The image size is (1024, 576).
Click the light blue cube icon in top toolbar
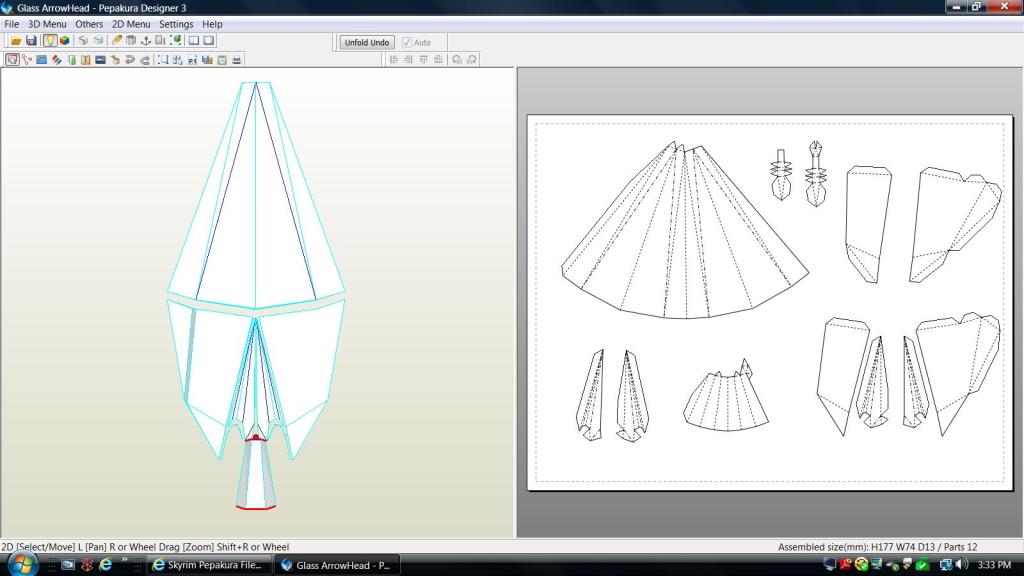pyautogui.click(x=99, y=40)
